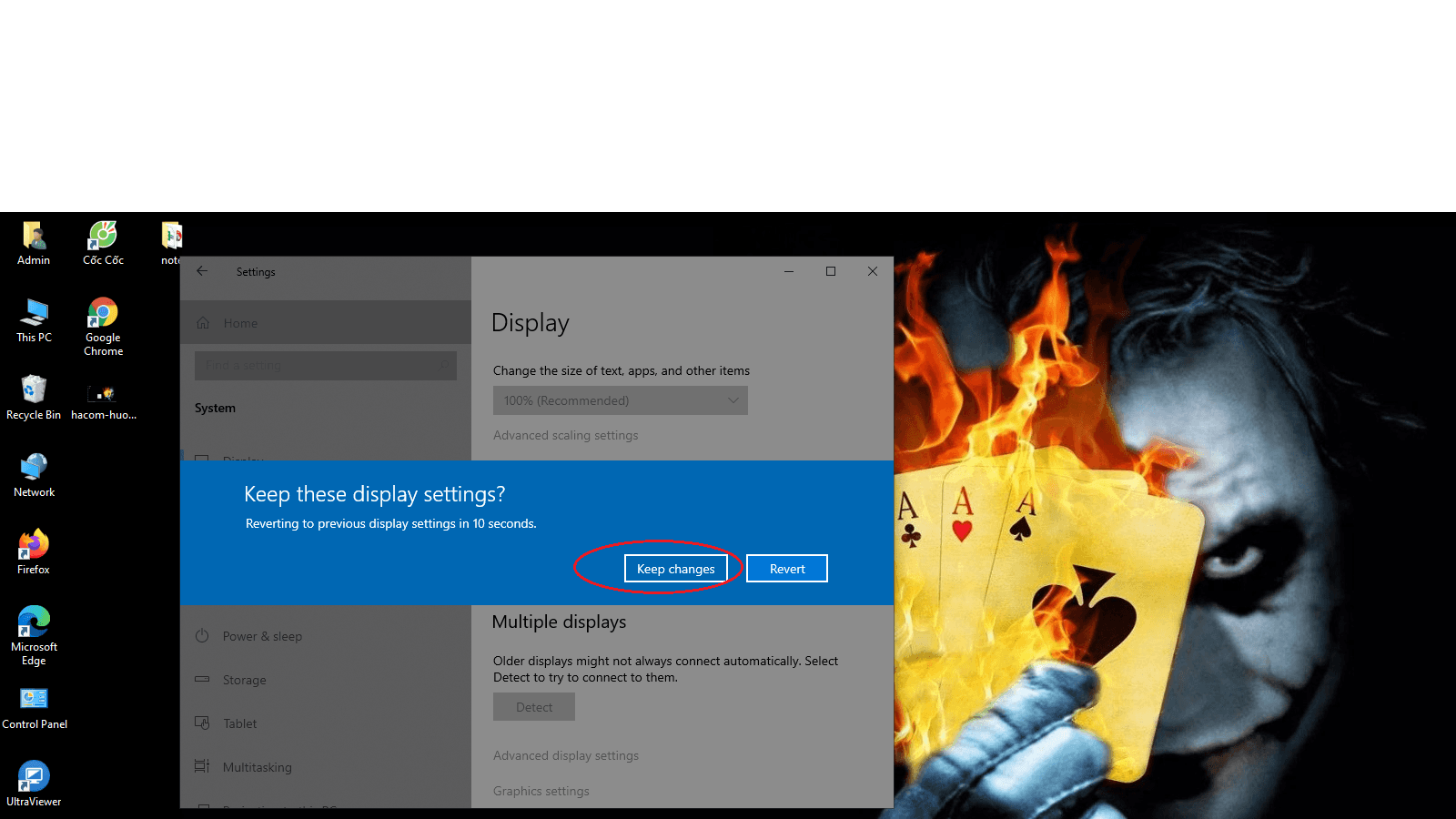1456x819 pixels.
Task: Click the Keep changes button
Action: click(x=675, y=569)
